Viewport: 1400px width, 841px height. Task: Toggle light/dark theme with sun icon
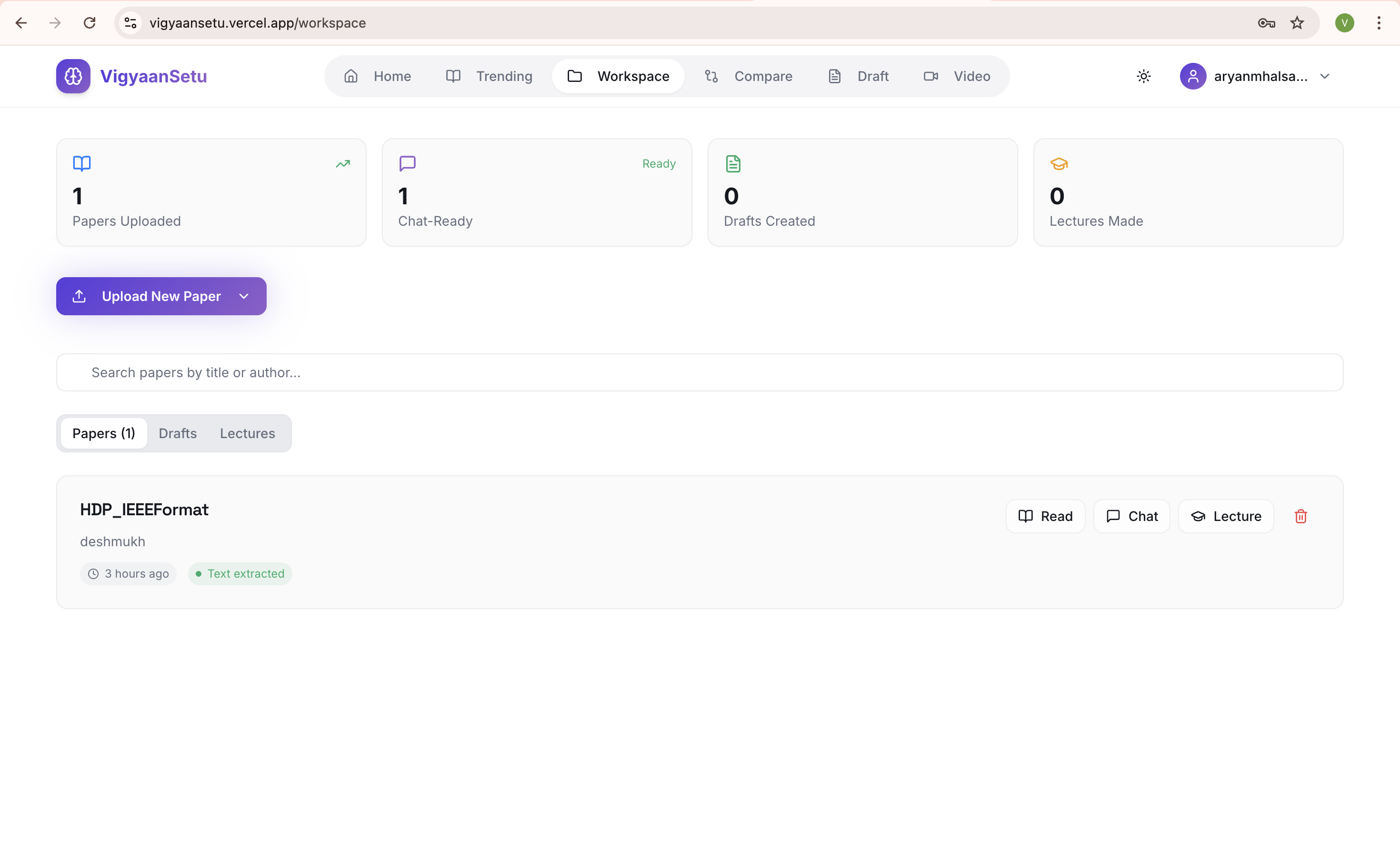(x=1143, y=76)
